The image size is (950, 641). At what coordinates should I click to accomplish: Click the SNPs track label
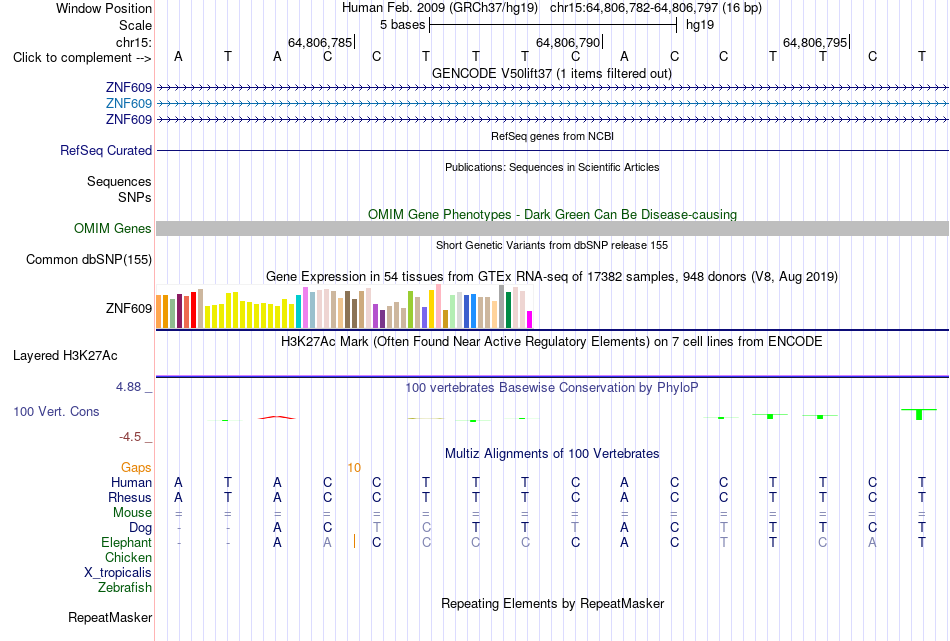pyautogui.click(x=135, y=198)
